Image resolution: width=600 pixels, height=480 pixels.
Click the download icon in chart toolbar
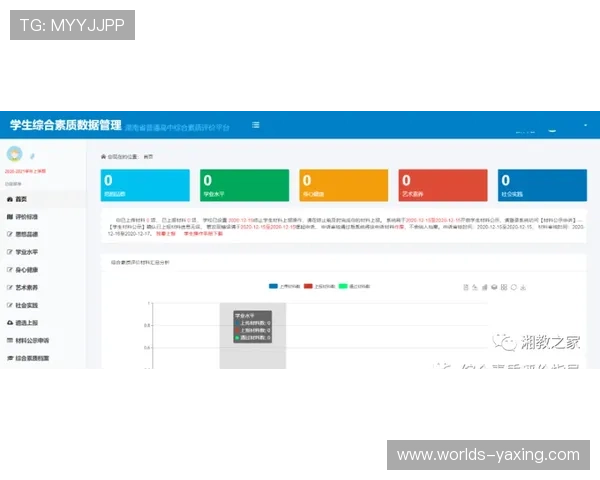(524, 288)
